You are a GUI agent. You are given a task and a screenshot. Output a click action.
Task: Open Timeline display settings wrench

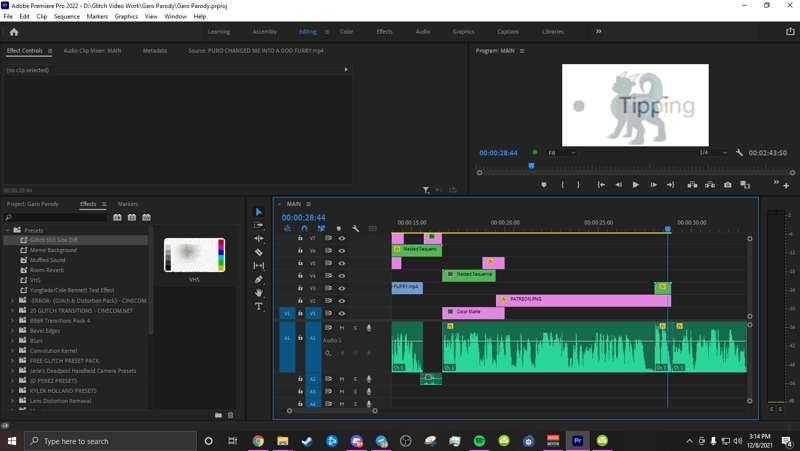pyautogui.click(x=356, y=229)
